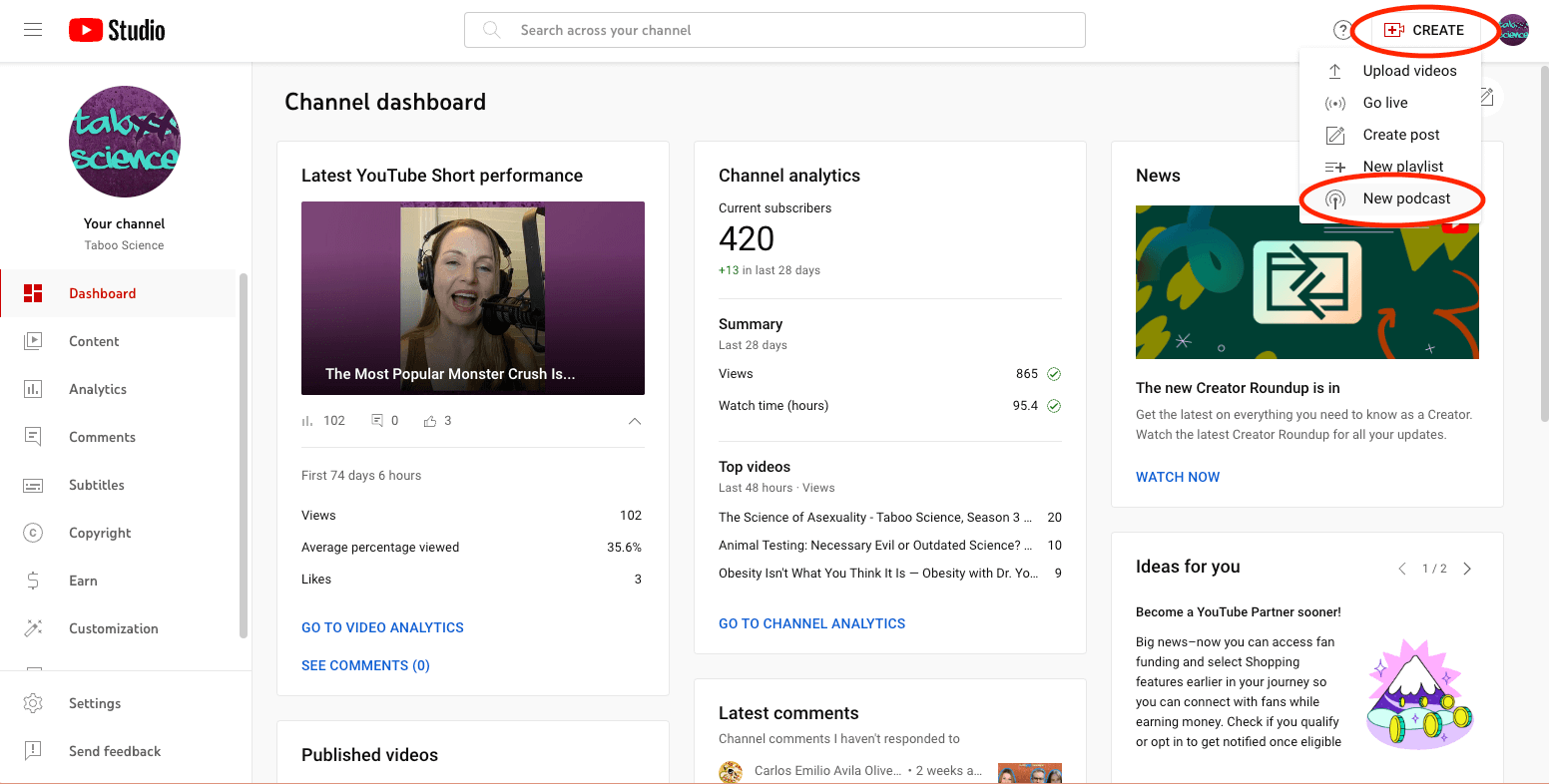Collapse the Latest YouTube Short performance details
Viewport: 1549px width, 784px height.
click(635, 421)
